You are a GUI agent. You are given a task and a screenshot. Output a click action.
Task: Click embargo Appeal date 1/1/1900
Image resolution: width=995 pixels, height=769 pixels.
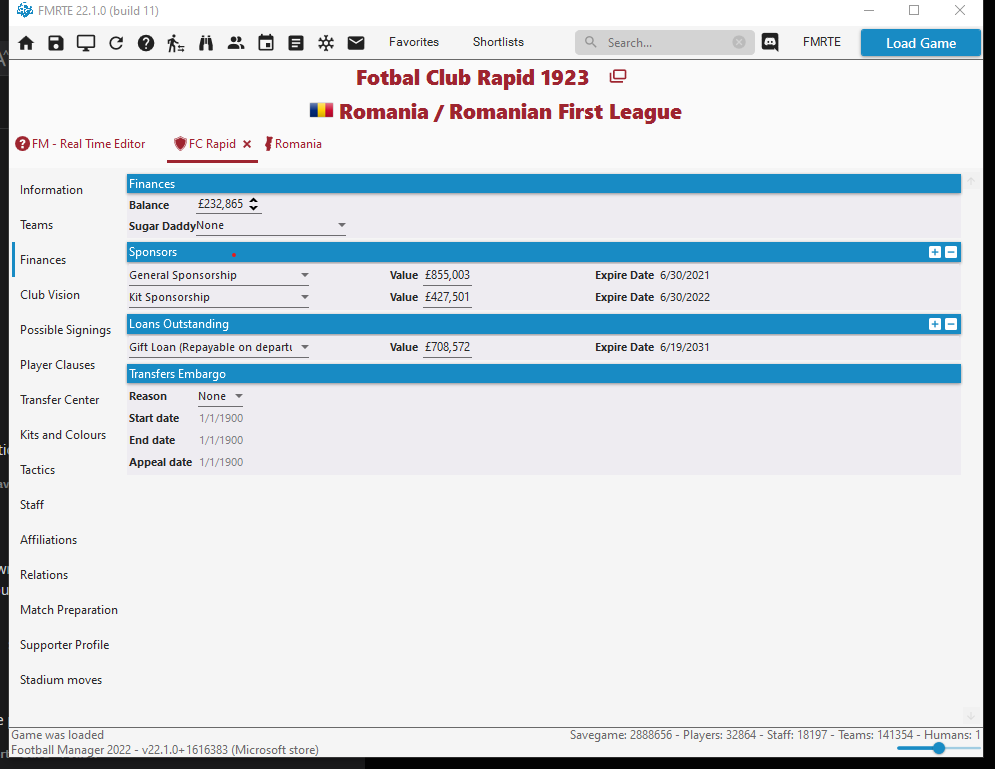[221, 462]
